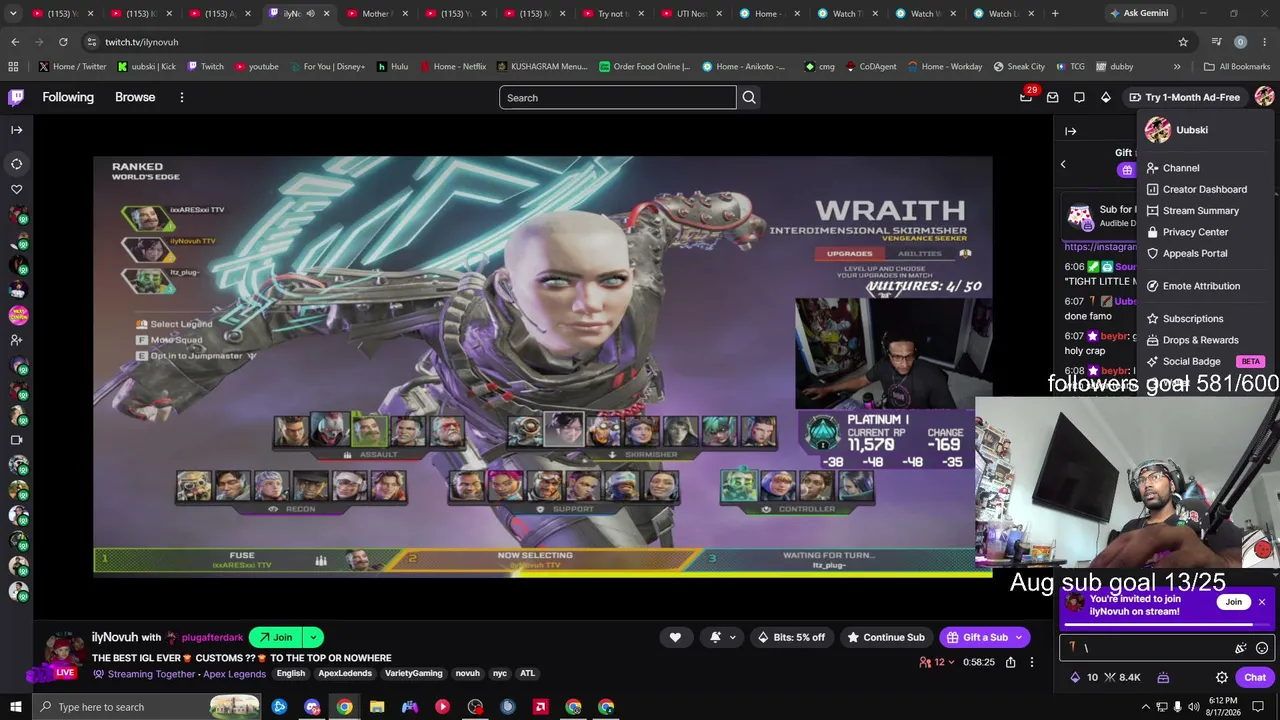
Task: Bookmark this page with the star icon
Action: pos(1183,42)
